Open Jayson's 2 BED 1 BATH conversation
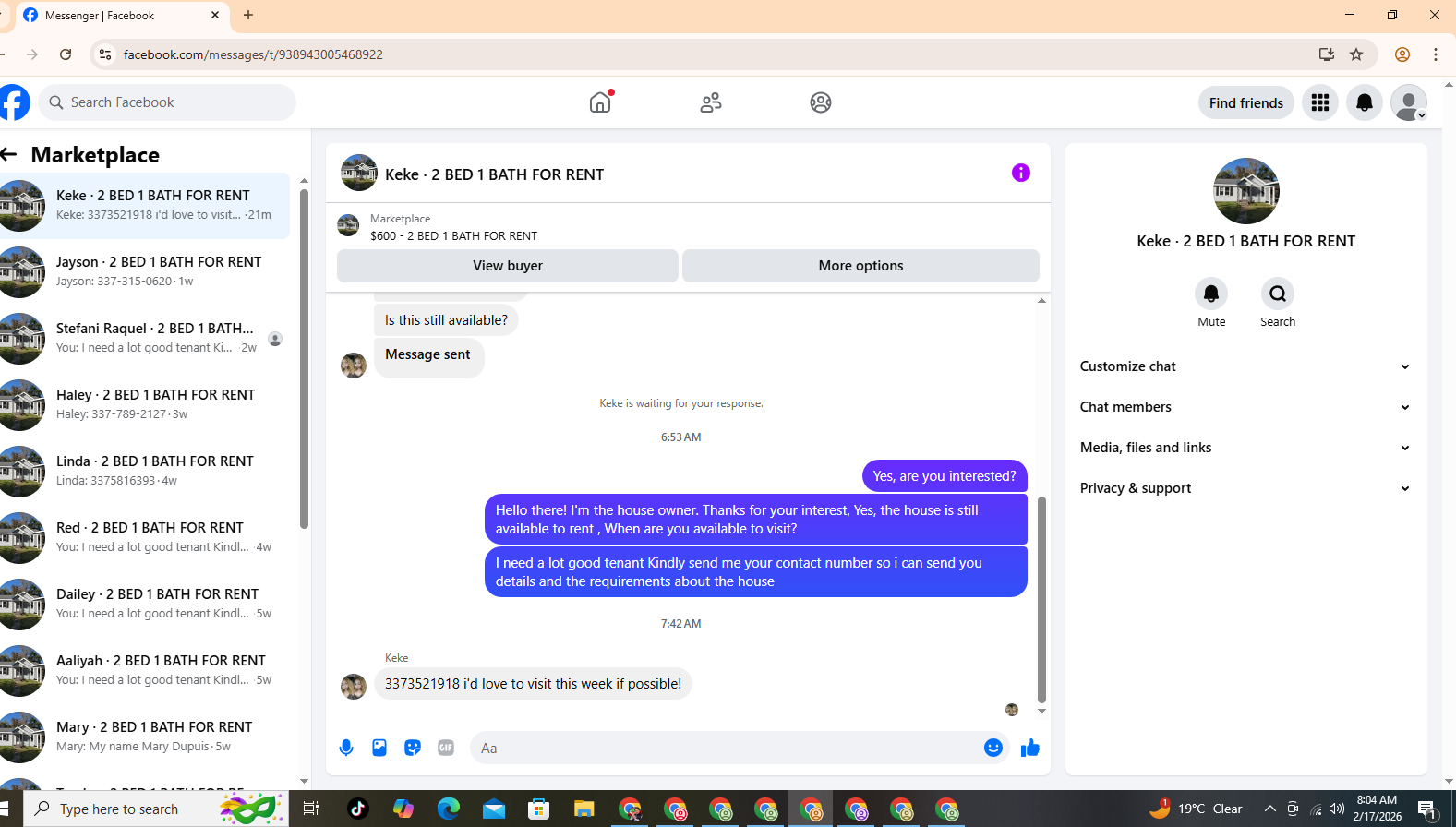The image size is (1456, 827). click(x=145, y=272)
